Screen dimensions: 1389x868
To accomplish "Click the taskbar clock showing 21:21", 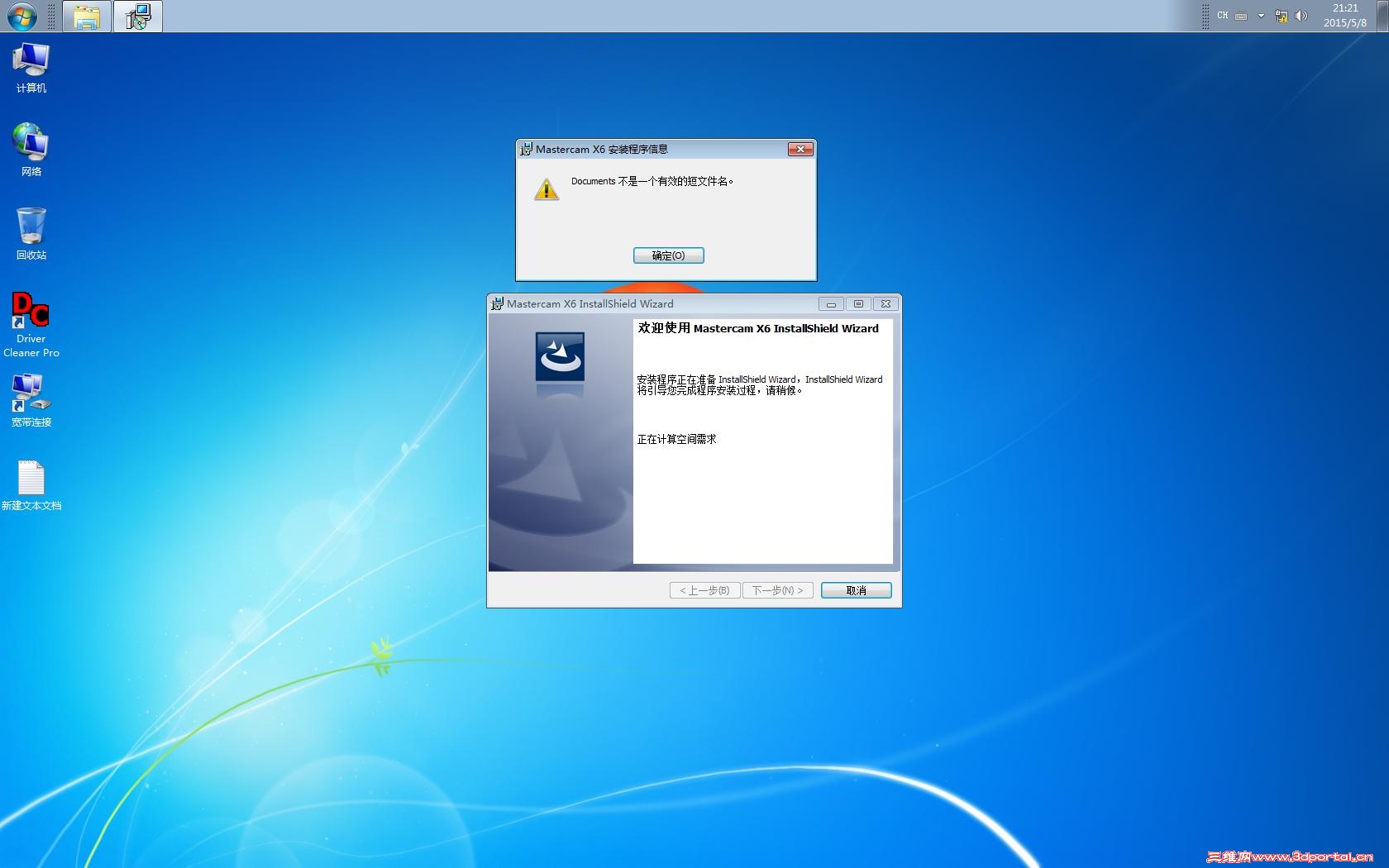I will [1345, 16].
